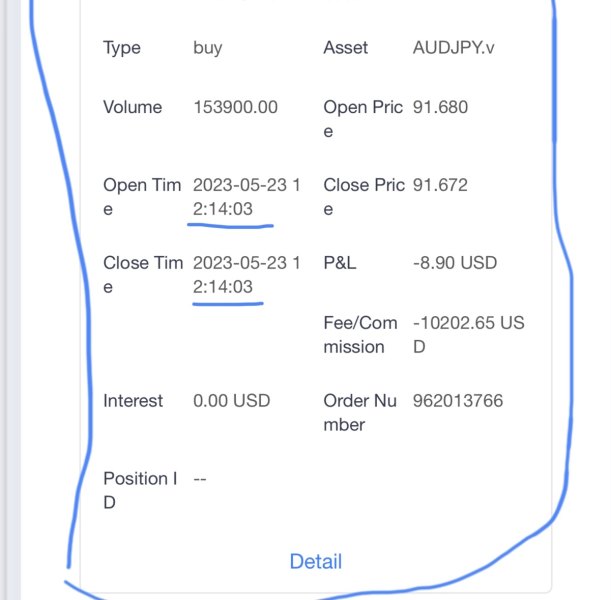The image size is (611, 600).
Task: Click the AUDJPY.v asset value
Action: coord(453,48)
